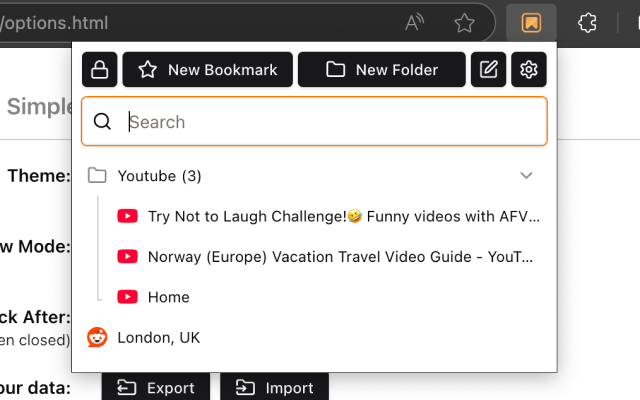Click the Read Aloud icon in address bar
Image resolution: width=640 pixels, height=400 pixels.
pyautogui.click(x=415, y=22)
